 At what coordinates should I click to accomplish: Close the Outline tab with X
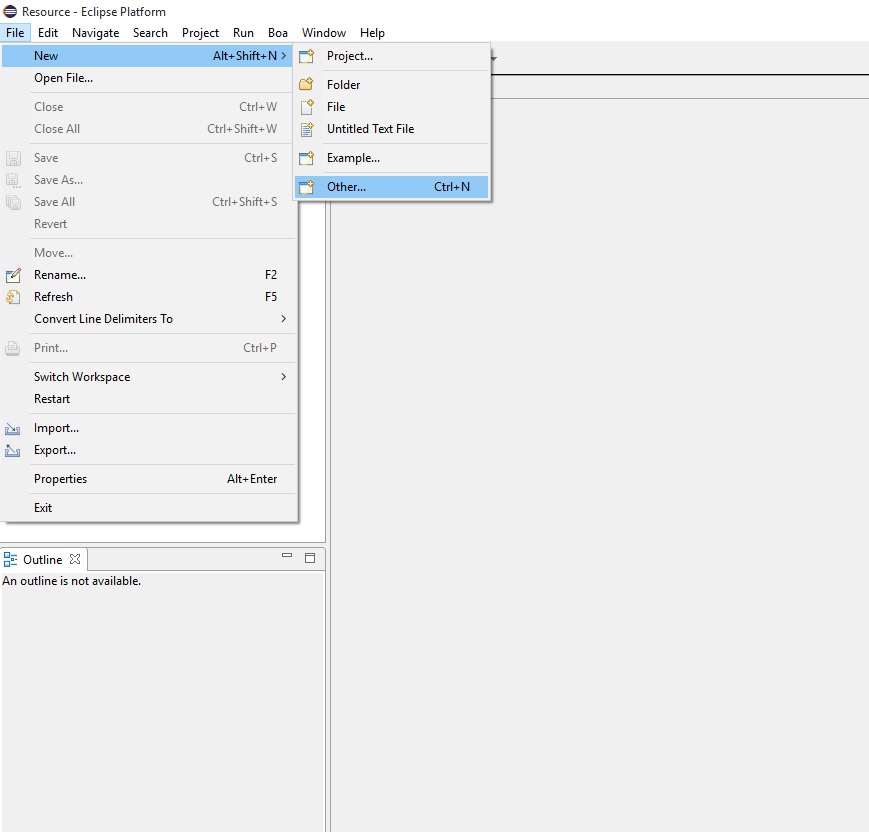(75, 559)
